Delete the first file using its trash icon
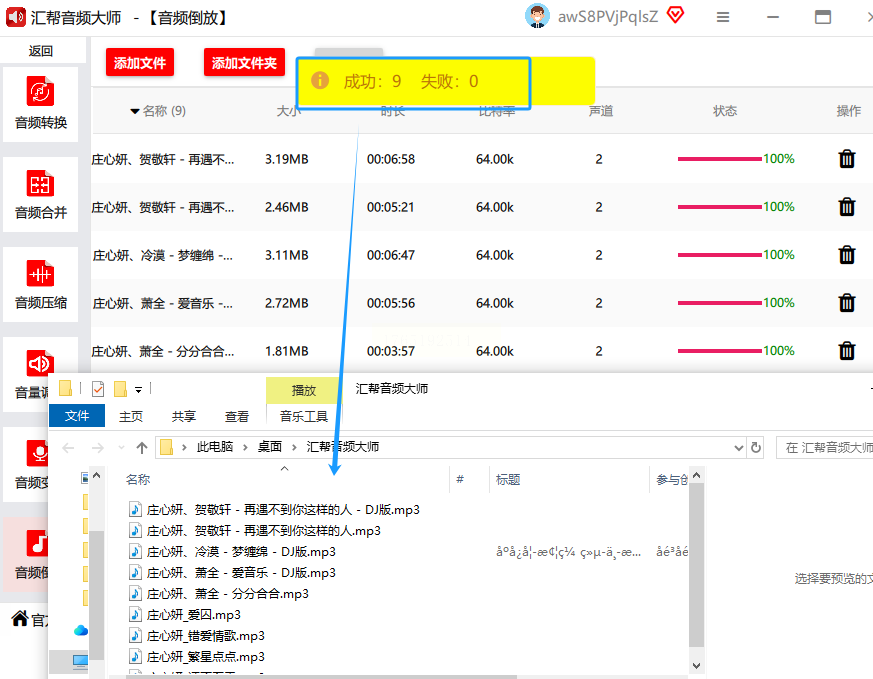 [x=846, y=159]
